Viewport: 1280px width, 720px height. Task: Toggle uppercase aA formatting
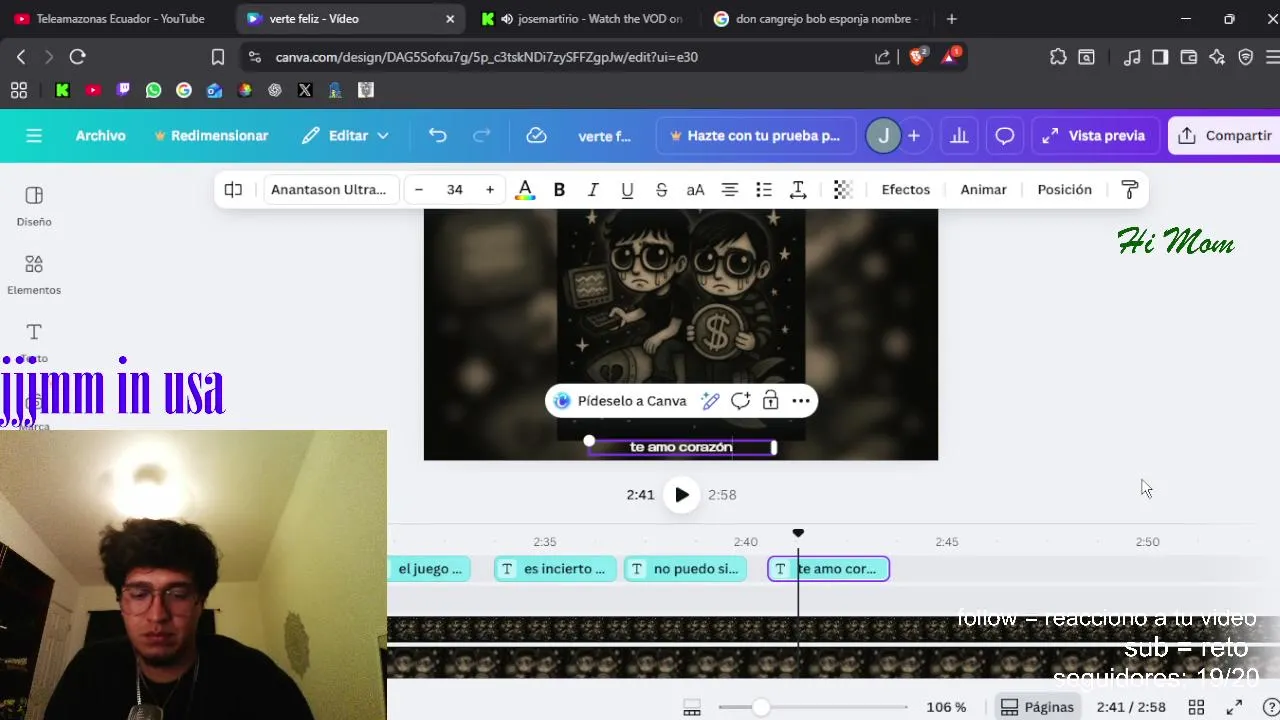tap(695, 189)
